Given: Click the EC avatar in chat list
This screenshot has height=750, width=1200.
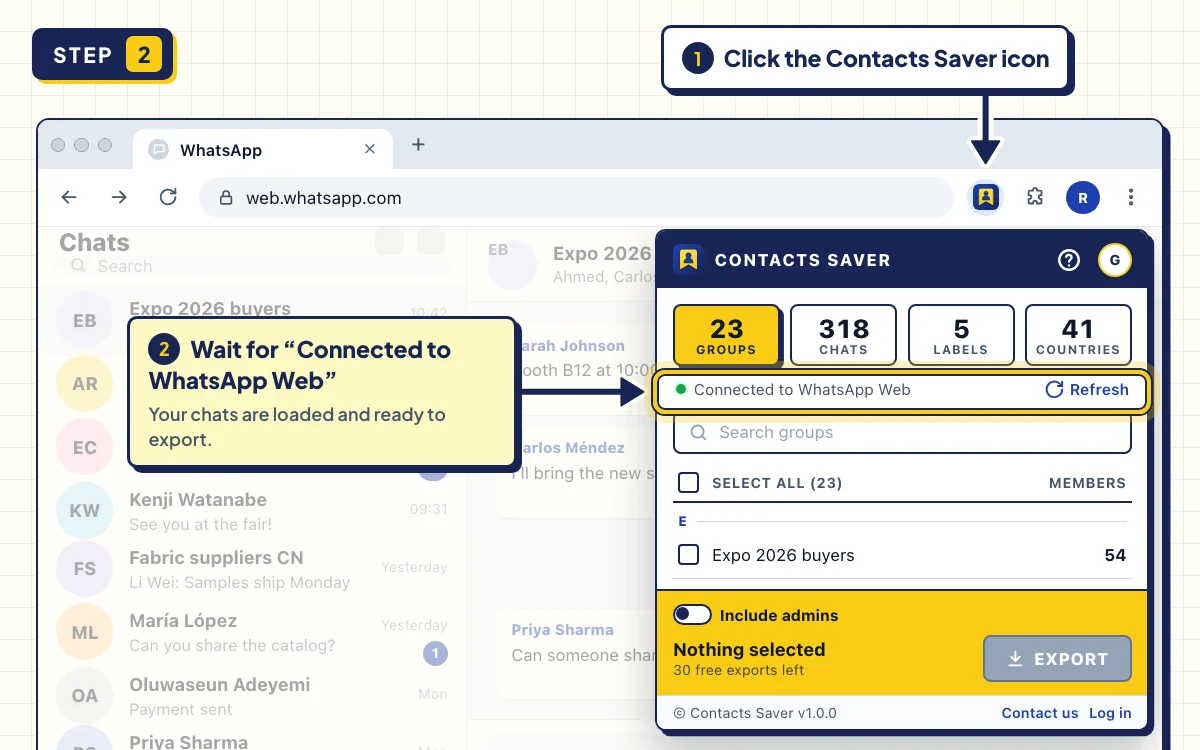Looking at the screenshot, I should pos(84,447).
